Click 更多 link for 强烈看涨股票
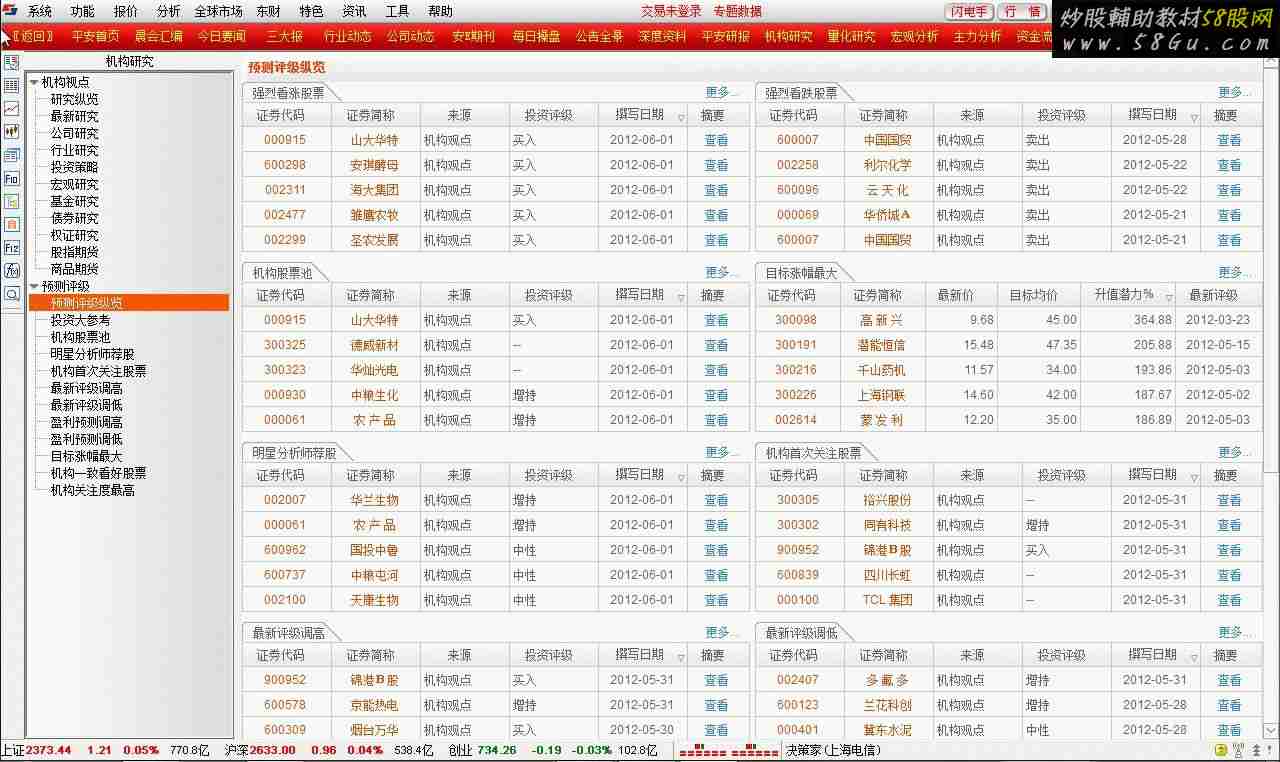 722,92
